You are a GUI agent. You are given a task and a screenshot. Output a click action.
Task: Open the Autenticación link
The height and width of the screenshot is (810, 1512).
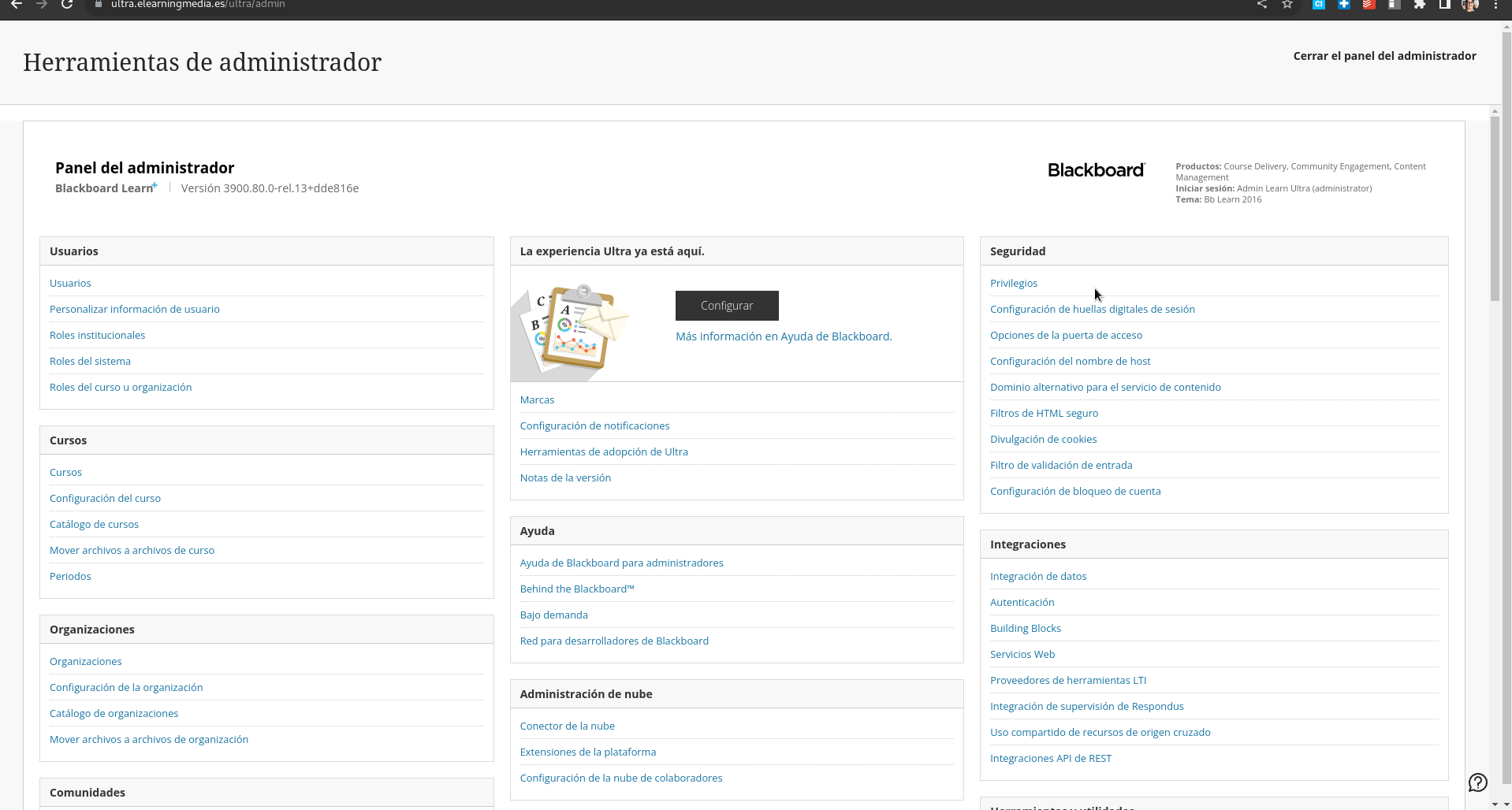[x=1022, y=603]
